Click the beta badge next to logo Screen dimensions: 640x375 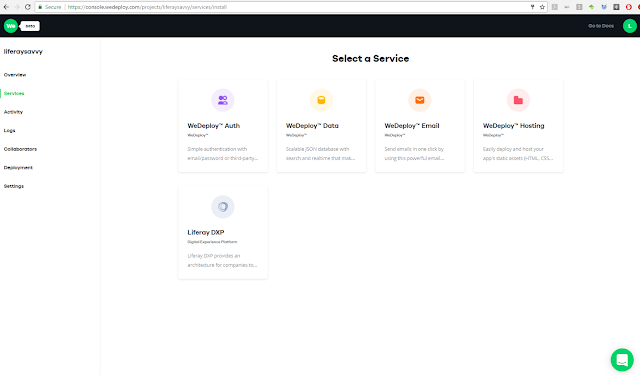coord(30,26)
